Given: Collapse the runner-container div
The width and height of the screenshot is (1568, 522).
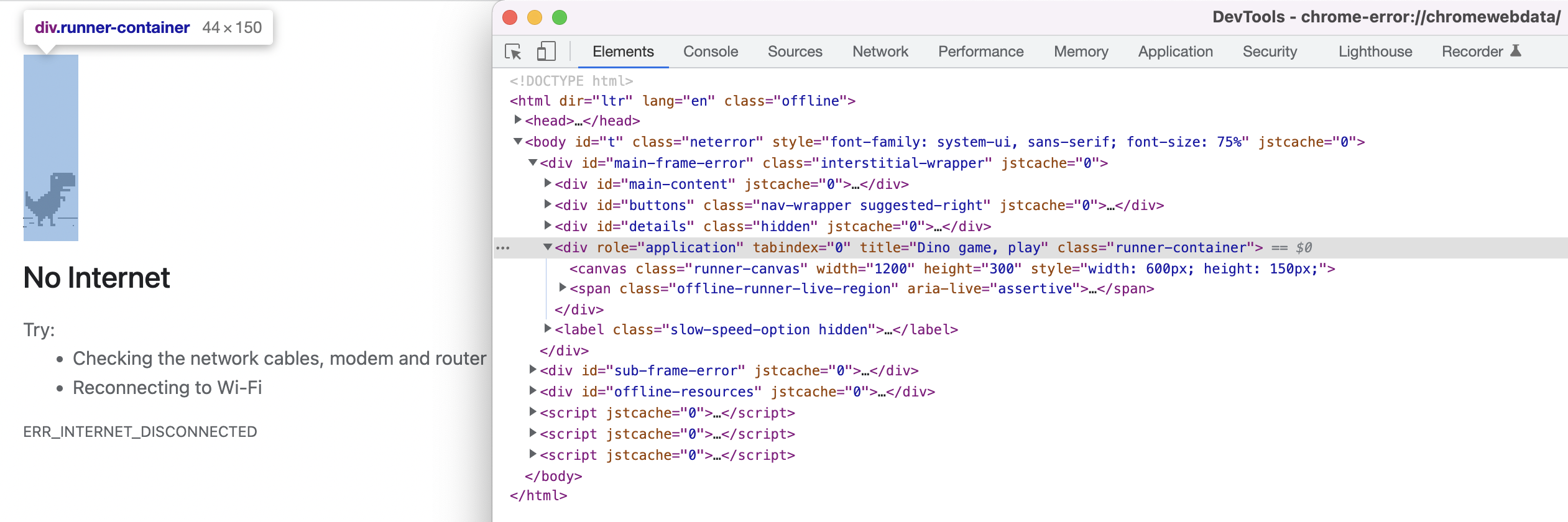Looking at the screenshot, I should [548, 247].
